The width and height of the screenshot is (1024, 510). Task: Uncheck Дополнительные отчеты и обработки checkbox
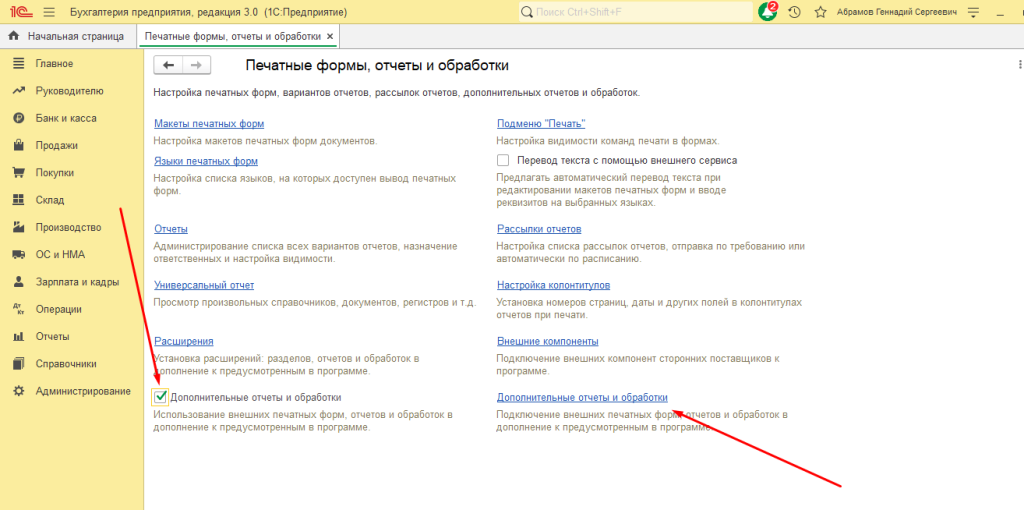tap(161, 397)
